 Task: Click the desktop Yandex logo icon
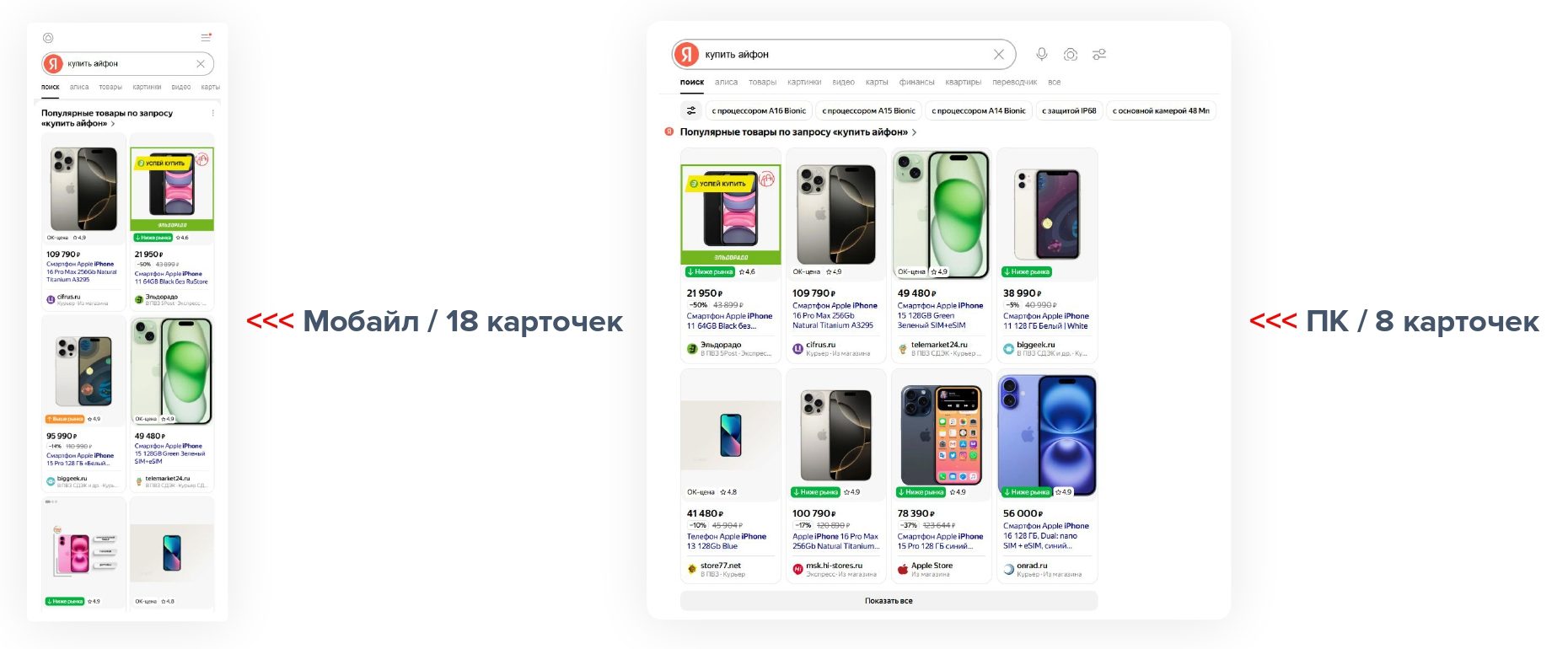coord(687,54)
